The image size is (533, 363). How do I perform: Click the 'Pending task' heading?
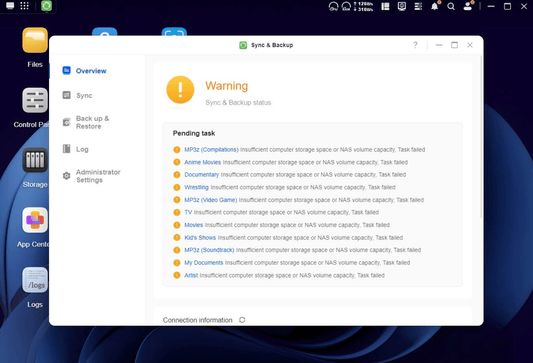(x=194, y=133)
